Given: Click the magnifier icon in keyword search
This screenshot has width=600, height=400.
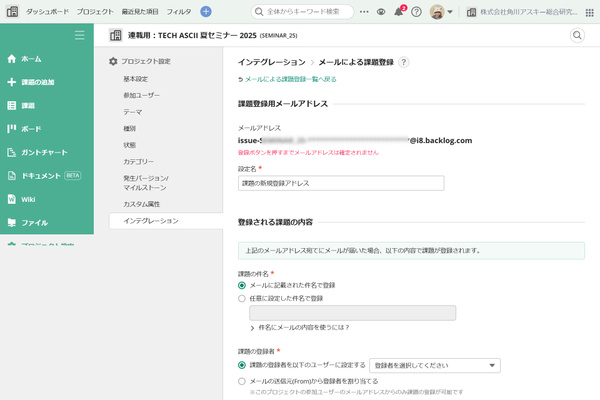Looking at the screenshot, I should [x=259, y=12].
